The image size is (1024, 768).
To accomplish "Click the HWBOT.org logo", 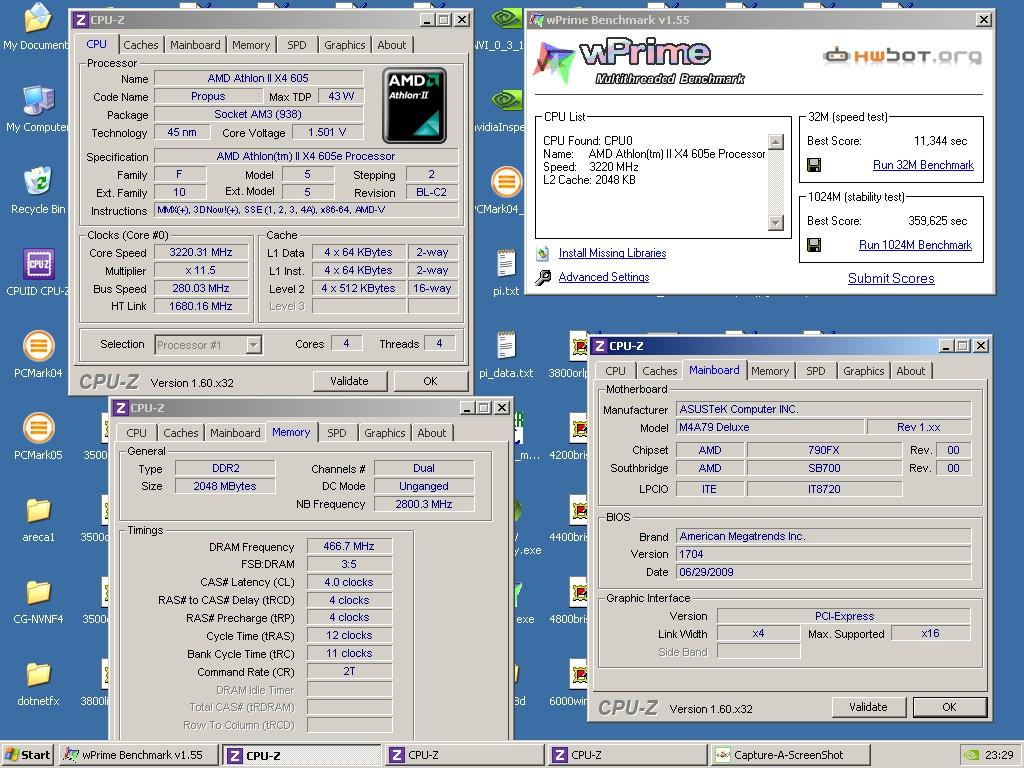I will tap(903, 56).
